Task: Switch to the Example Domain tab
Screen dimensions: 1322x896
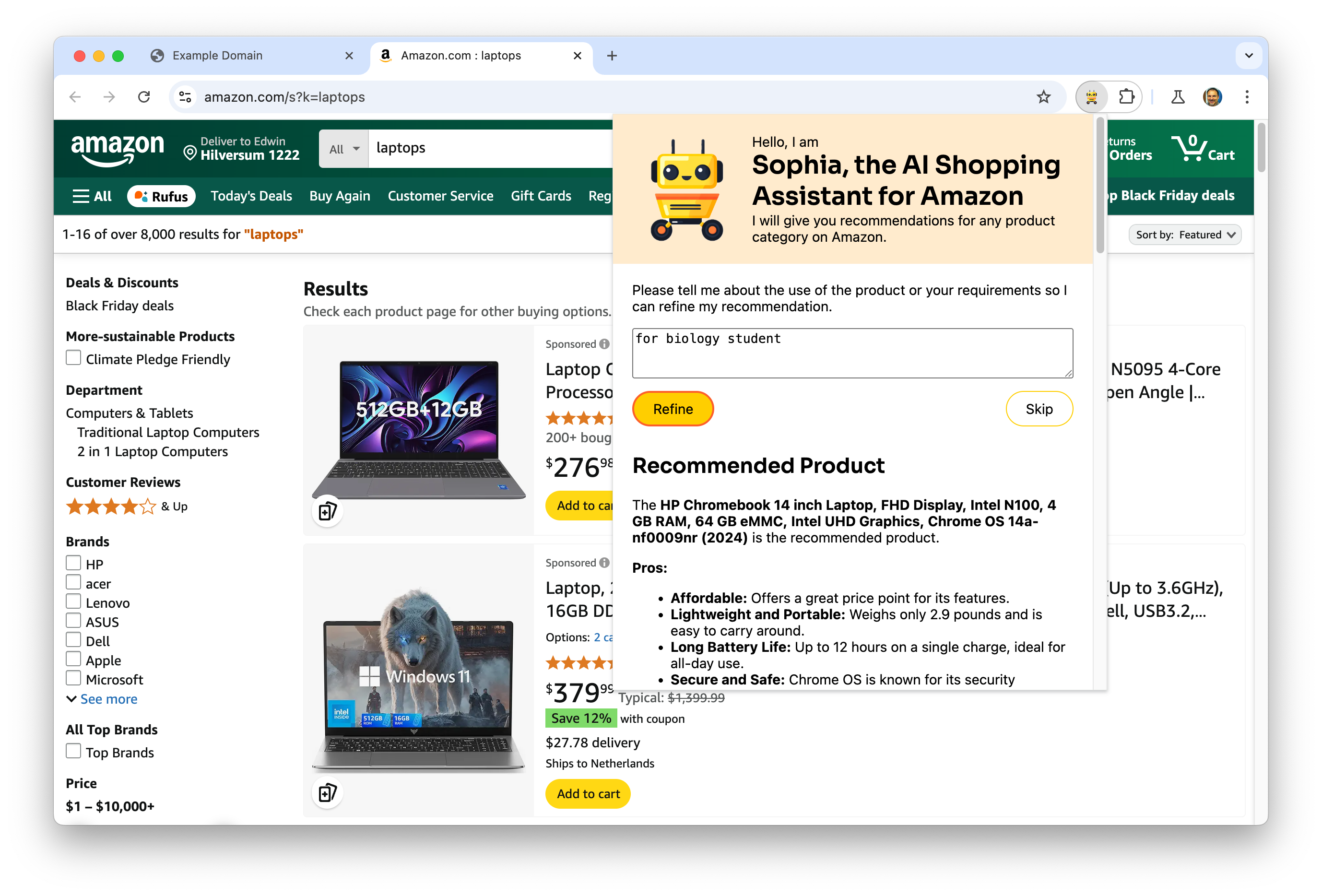Action: pyautogui.click(x=217, y=56)
